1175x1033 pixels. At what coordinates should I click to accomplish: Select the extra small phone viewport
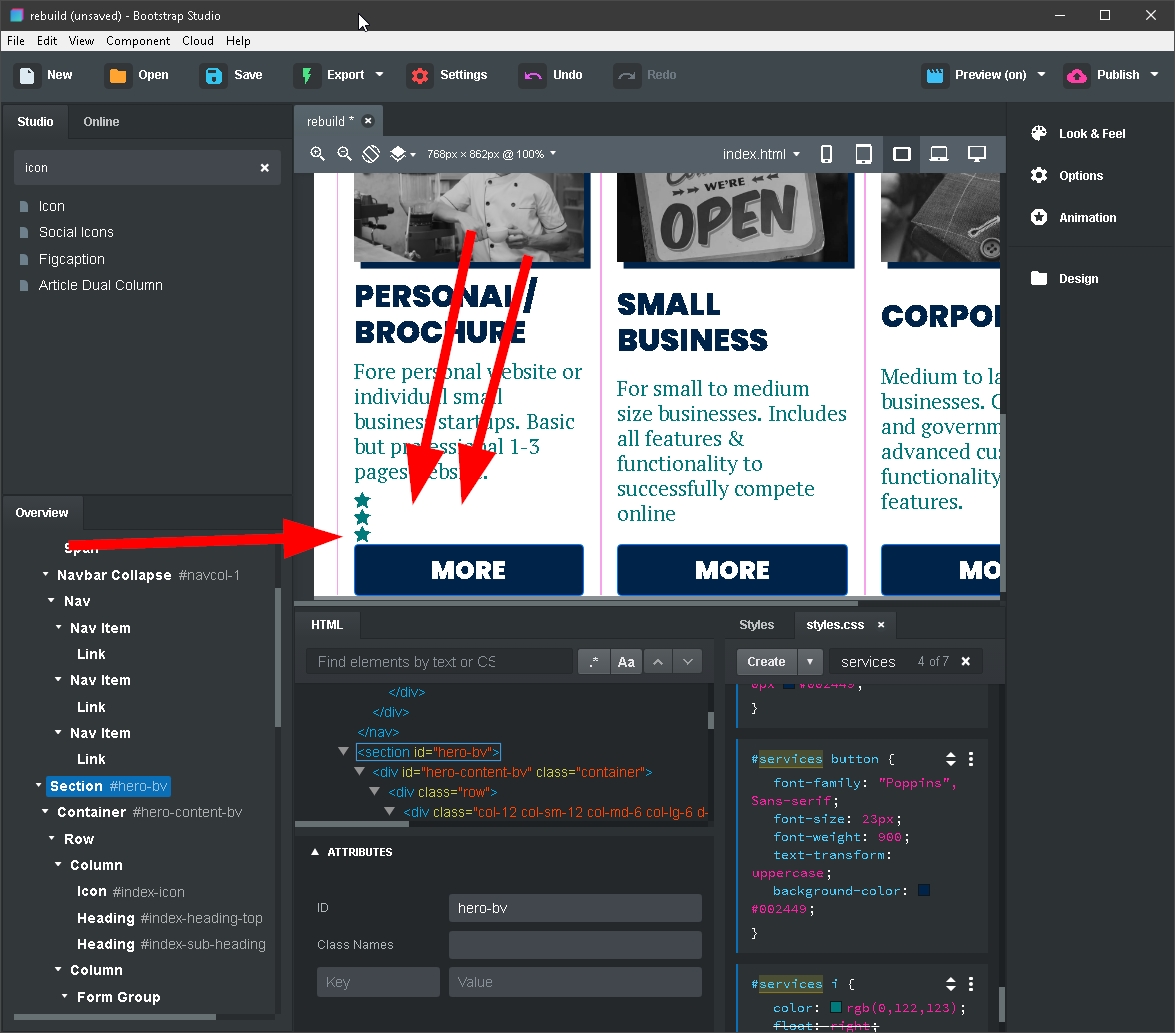pyautogui.click(x=827, y=154)
